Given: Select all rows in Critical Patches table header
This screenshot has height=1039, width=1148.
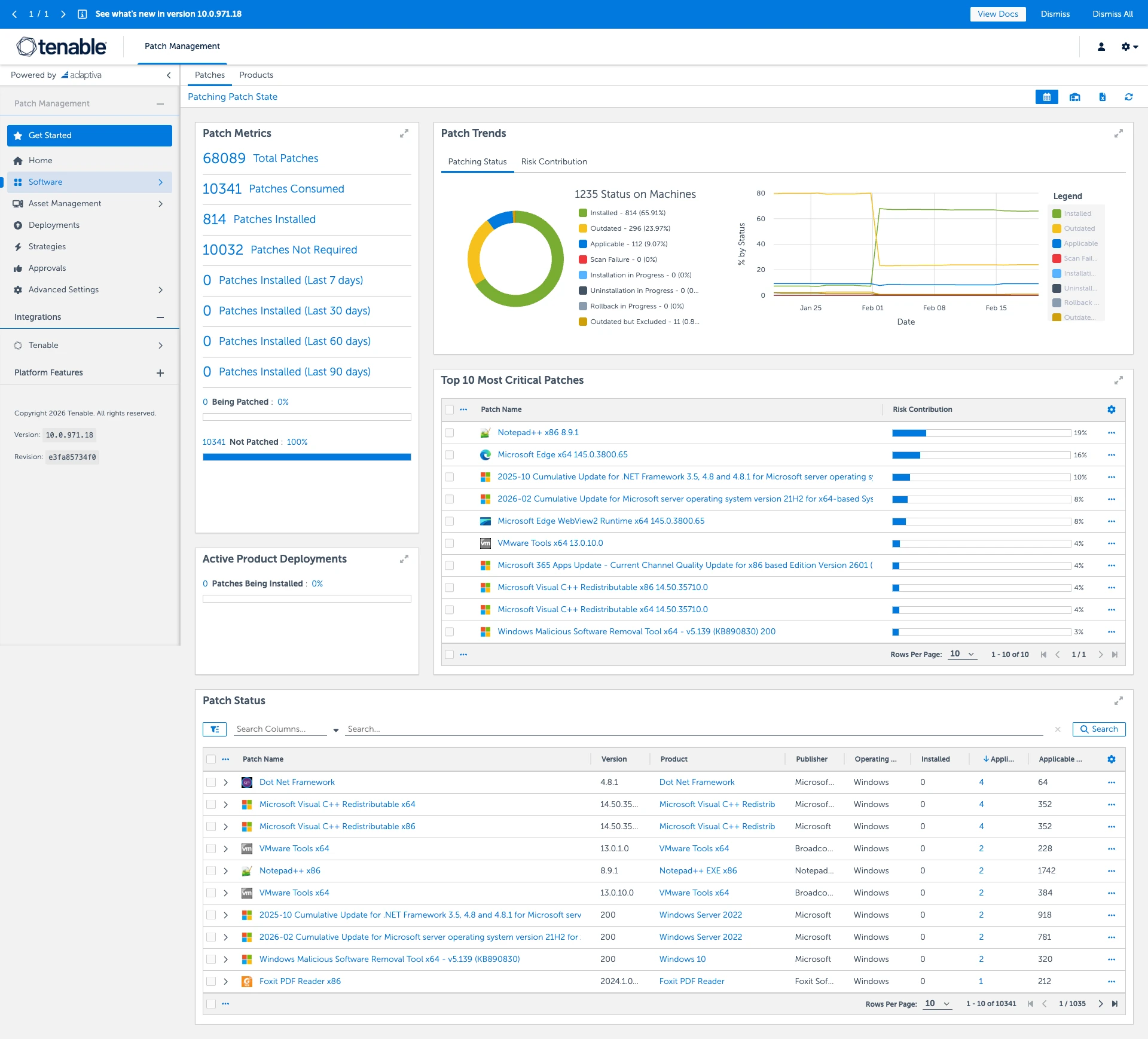Looking at the screenshot, I should (449, 410).
